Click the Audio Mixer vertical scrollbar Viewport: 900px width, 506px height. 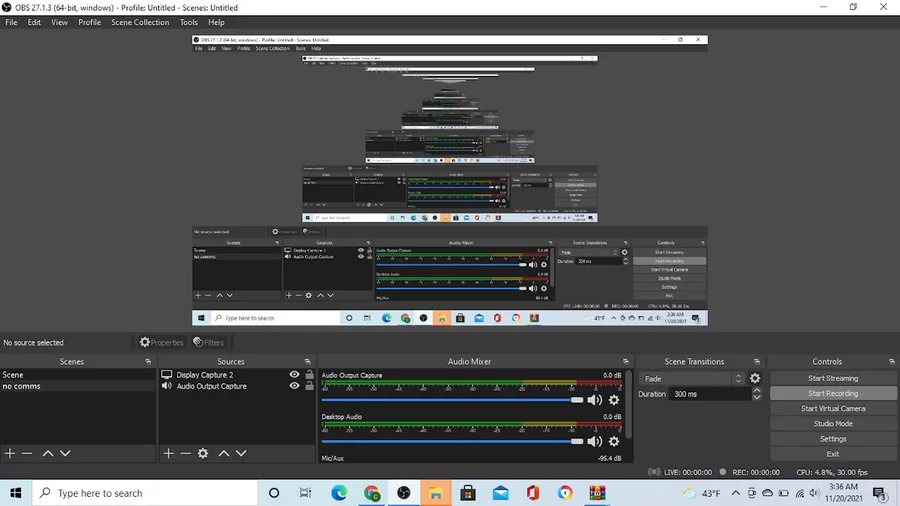pyautogui.click(x=629, y=404)
